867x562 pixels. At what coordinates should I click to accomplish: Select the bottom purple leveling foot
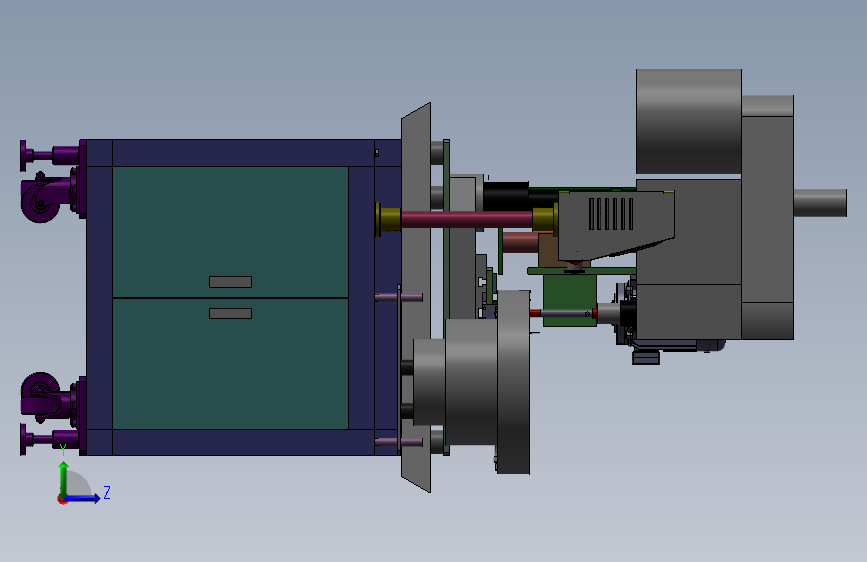[x=50, y=440]
